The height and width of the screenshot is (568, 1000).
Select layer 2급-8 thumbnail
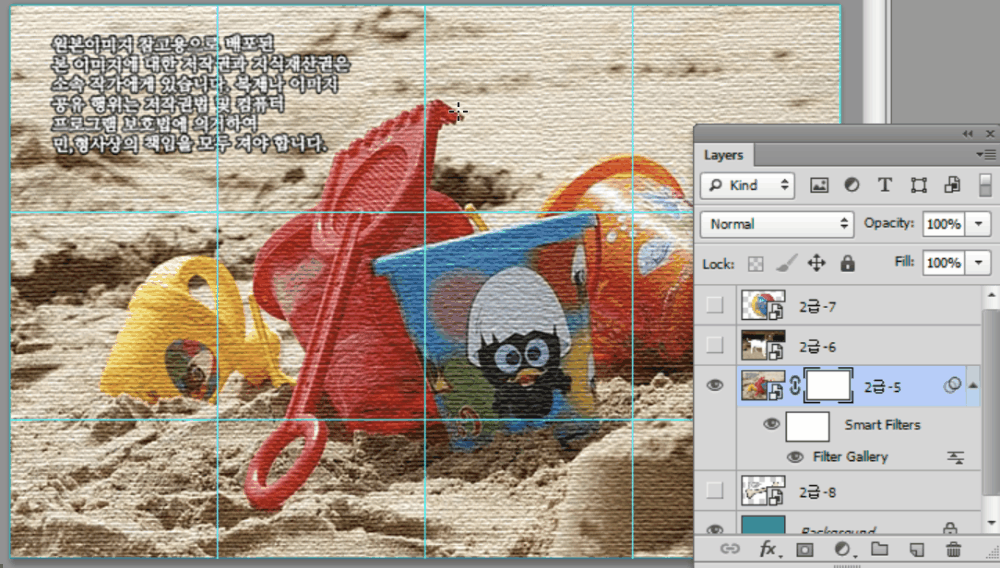pyautogui.click(x=763, y=490)
